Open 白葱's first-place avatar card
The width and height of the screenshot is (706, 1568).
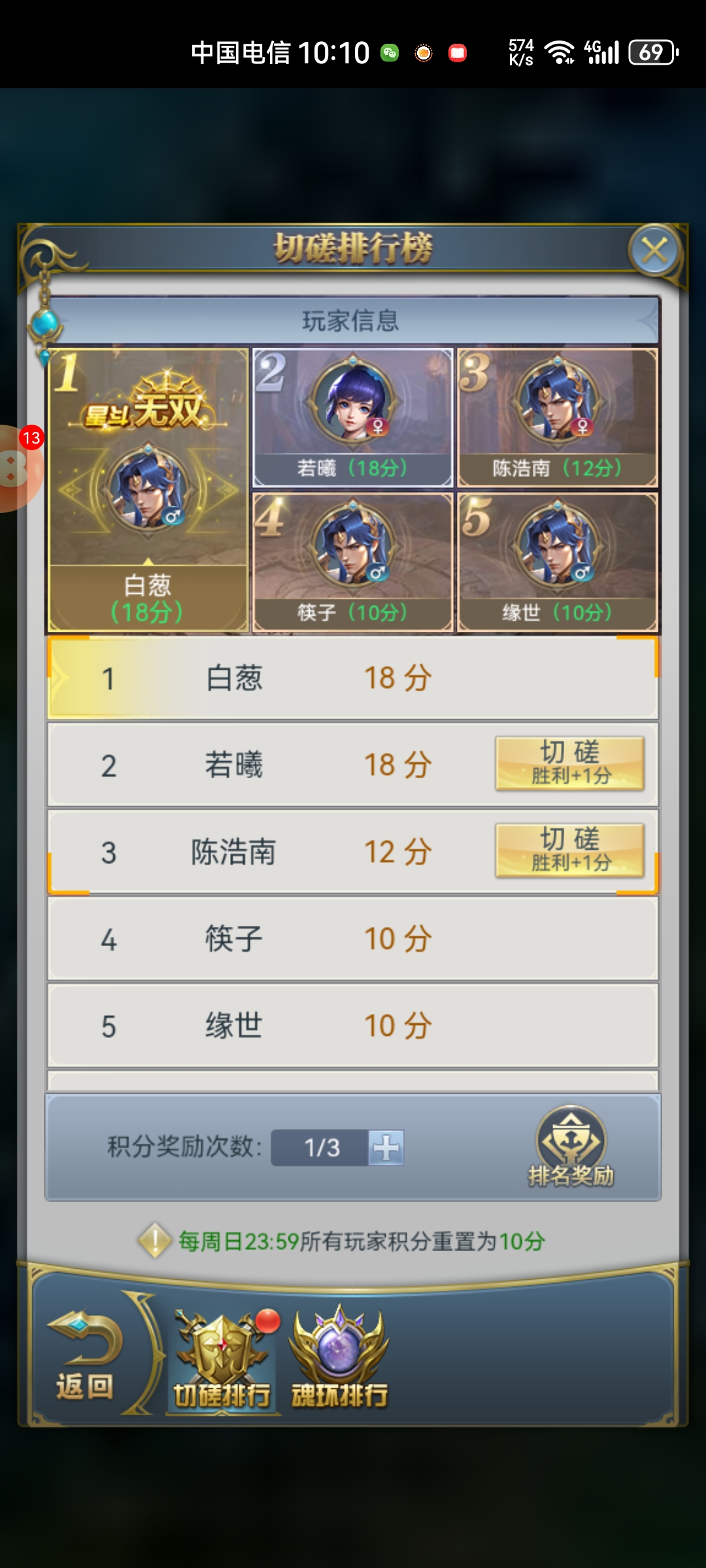pos(148,490)
